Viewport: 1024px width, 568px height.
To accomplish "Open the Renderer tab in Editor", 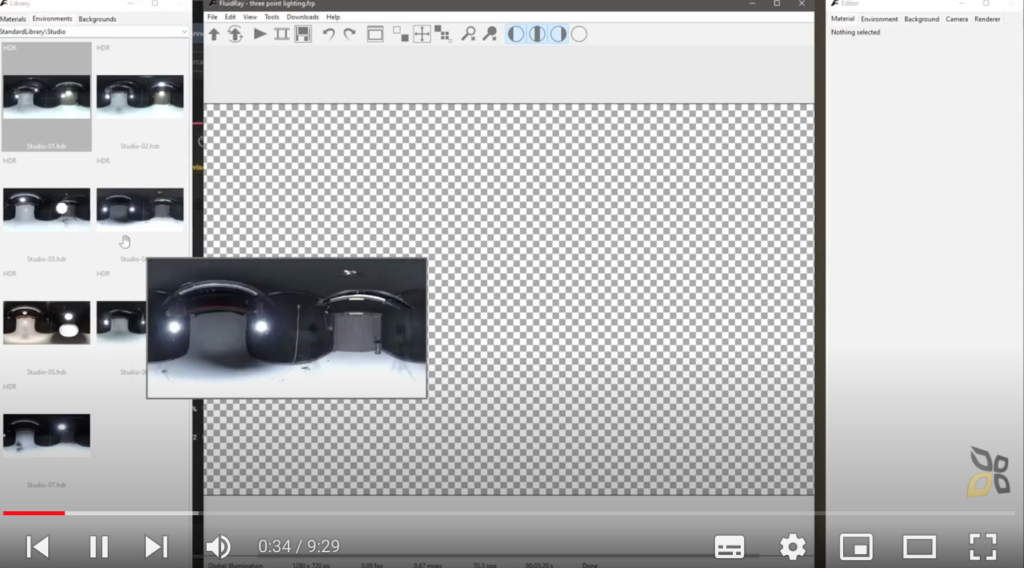I will pyautogui.click(x=987, y=19).
